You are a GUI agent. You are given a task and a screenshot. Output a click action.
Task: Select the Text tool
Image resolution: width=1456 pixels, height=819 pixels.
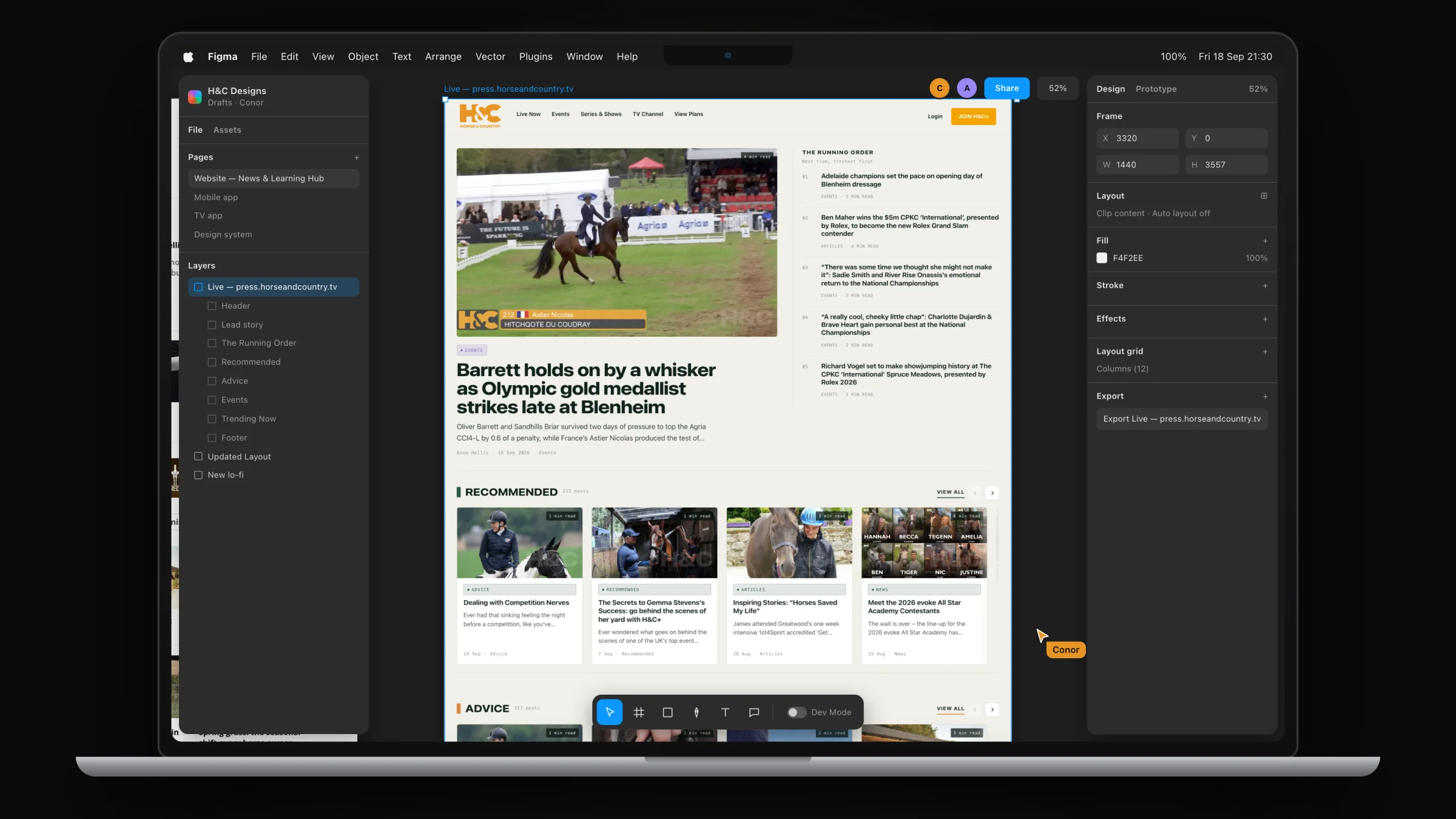(x=725, y=712)
